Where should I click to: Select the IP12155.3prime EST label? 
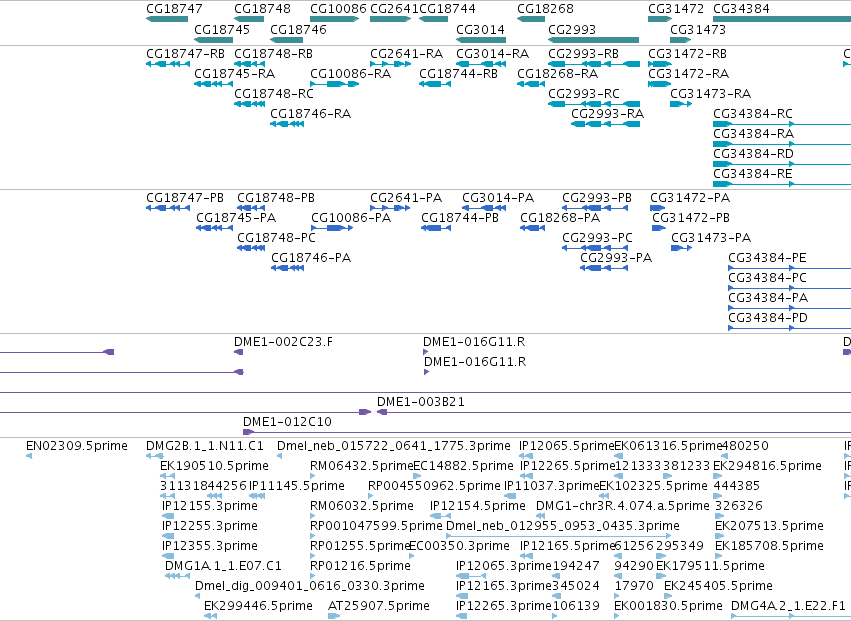click(209, 506)
